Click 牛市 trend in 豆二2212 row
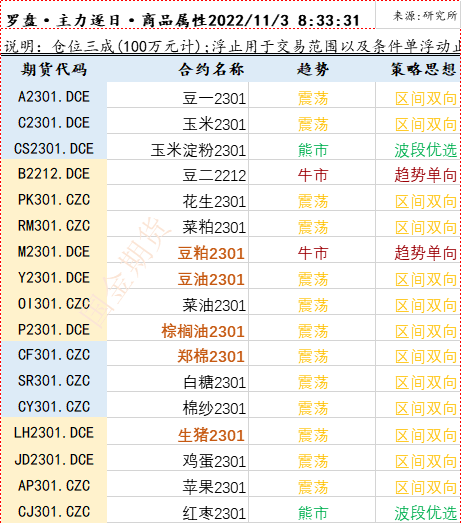Screen dimensions: 461x524 point(313,175)
